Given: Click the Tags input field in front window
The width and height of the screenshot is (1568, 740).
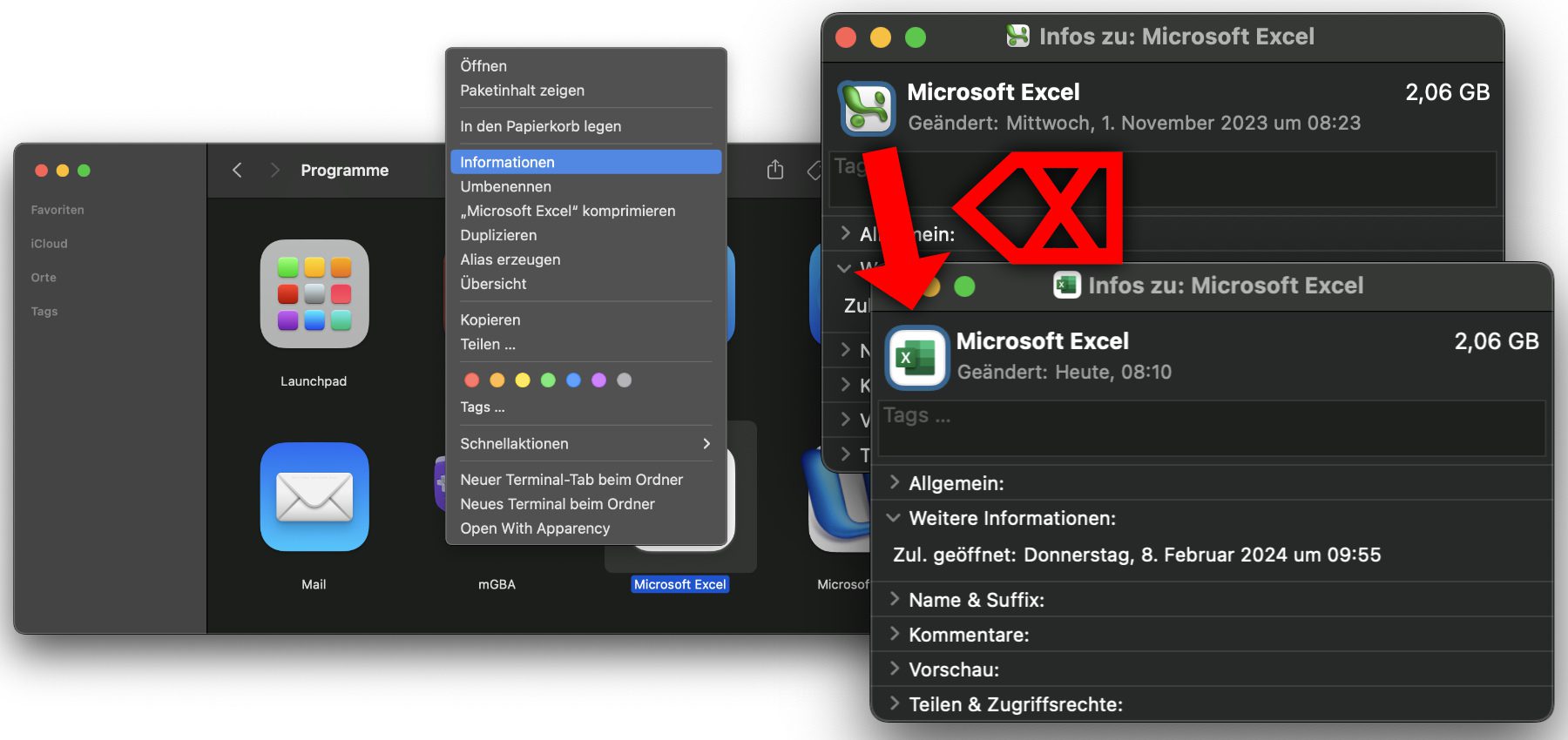Looking at the screenshot, I should pyautogui.click(x=1211, y=428).
